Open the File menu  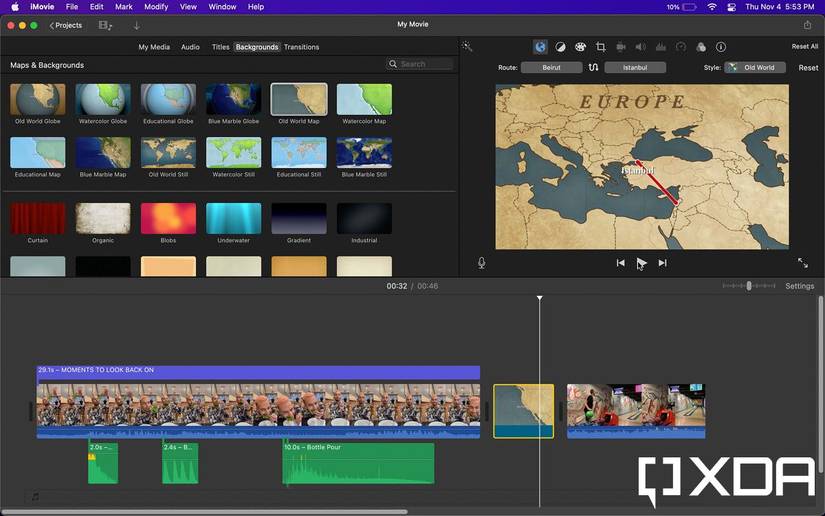(72, 7)
